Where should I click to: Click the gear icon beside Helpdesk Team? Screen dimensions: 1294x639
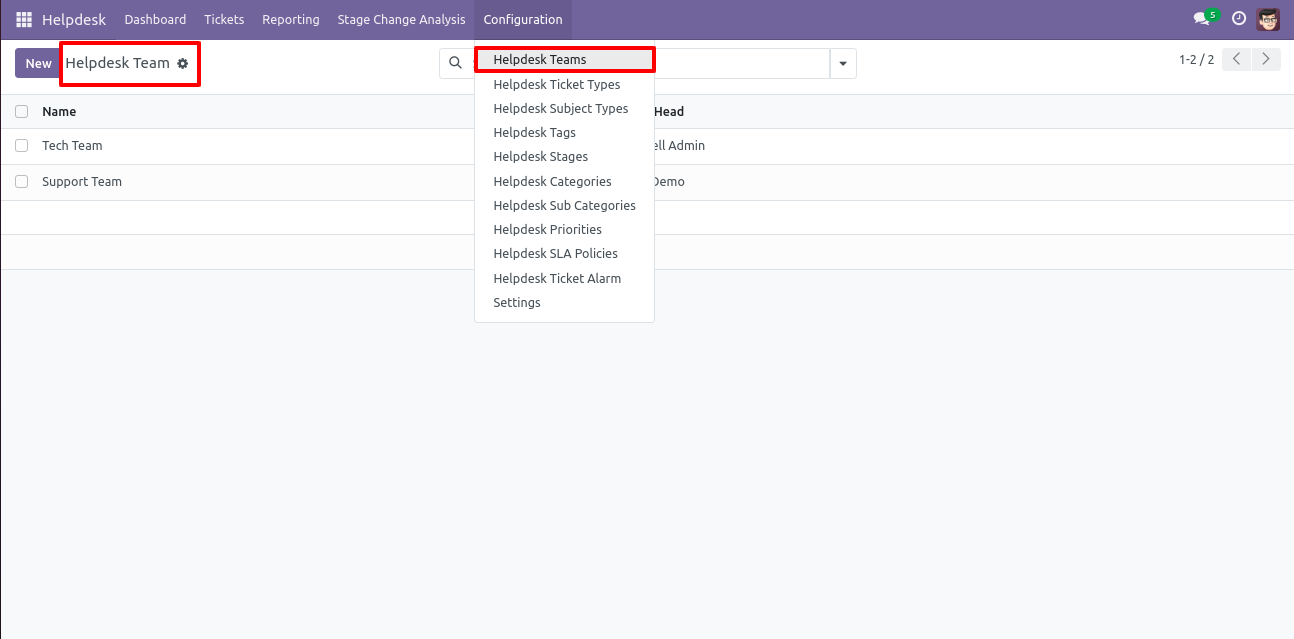(x=182, y=63)
